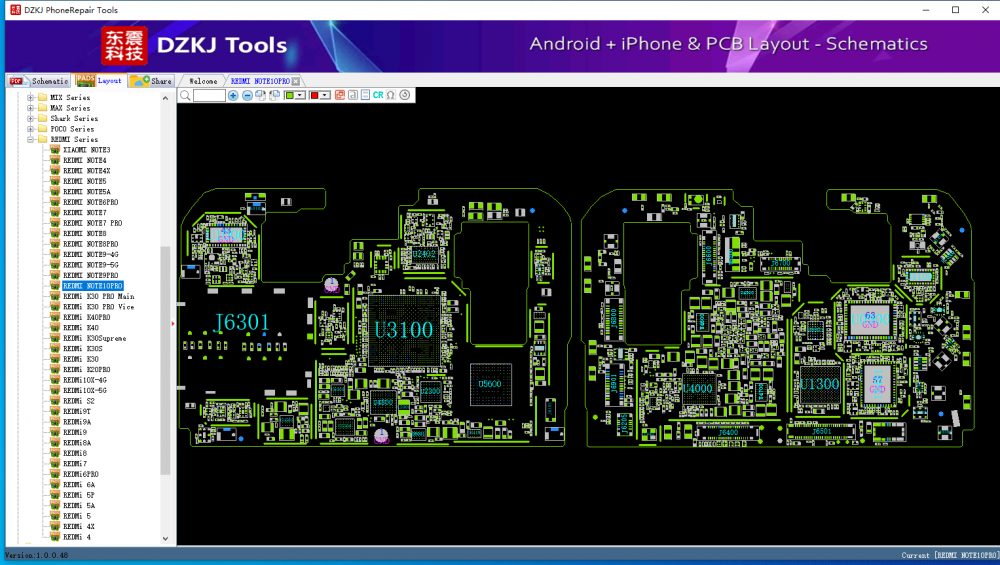
Task: Close the REDMI NOTE10PRO tab
Action: (296, 82)
